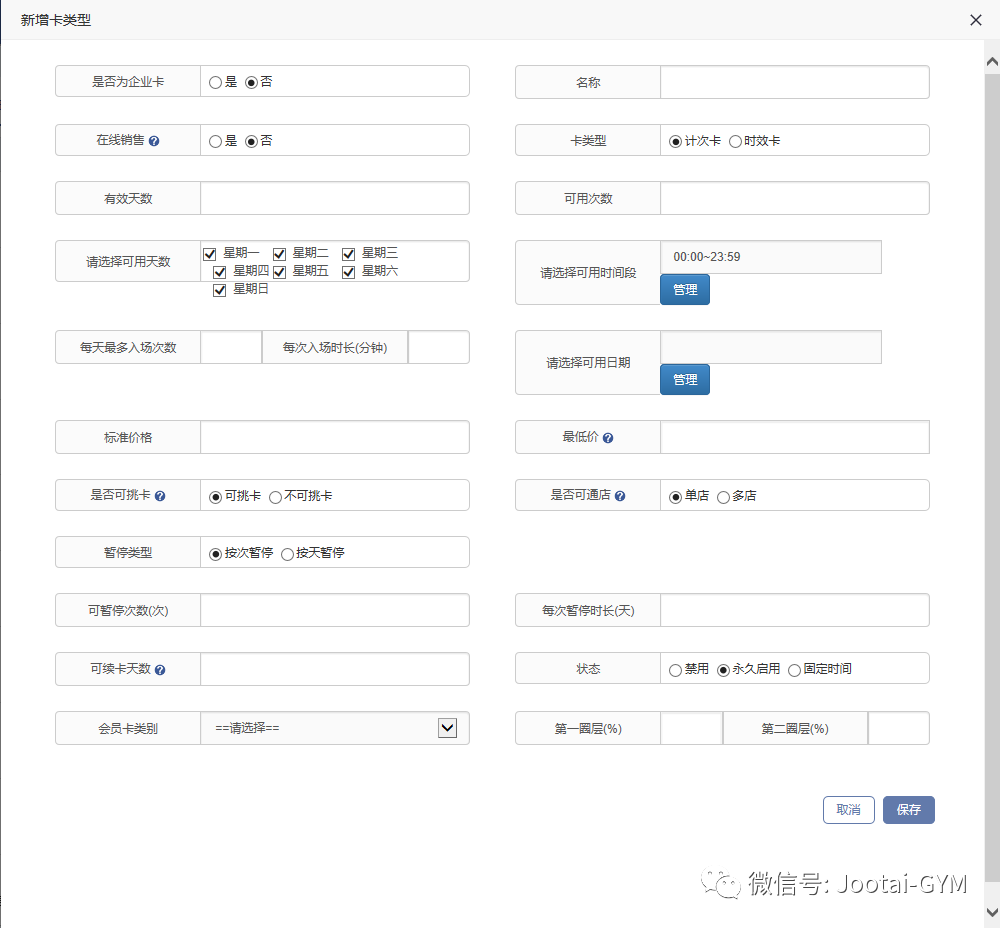Set pause type to 按天暂停
The width and height of the screenshot is (1000, 928).
click(290, 552)
